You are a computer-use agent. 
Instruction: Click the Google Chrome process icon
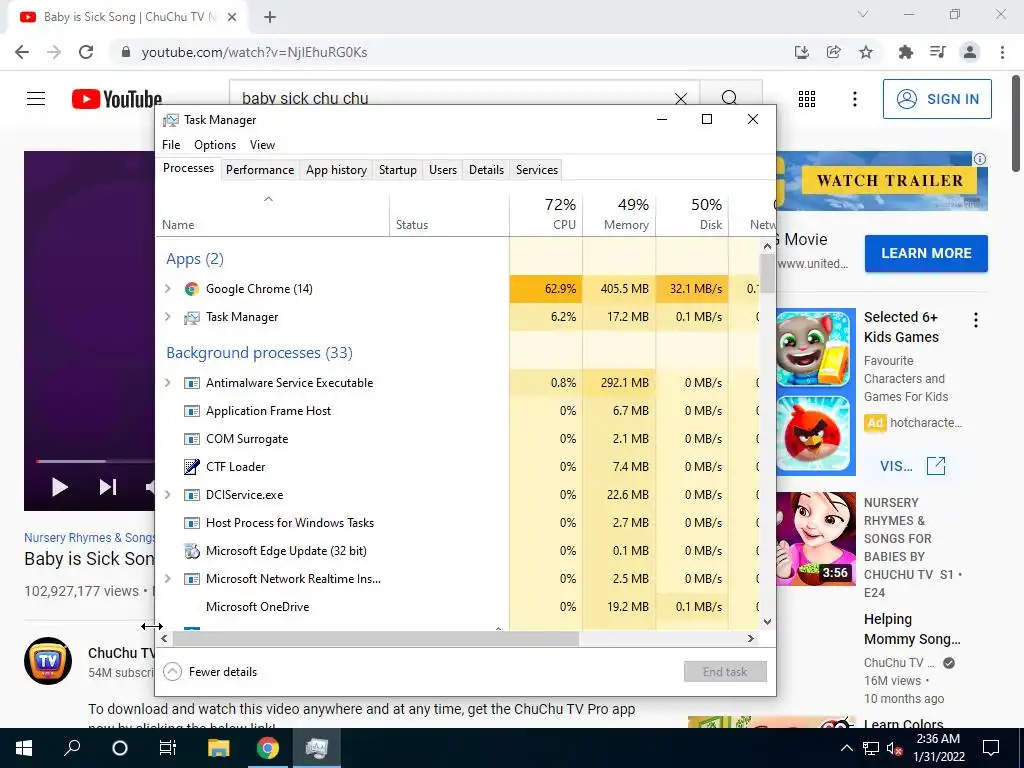click(191, 289)
